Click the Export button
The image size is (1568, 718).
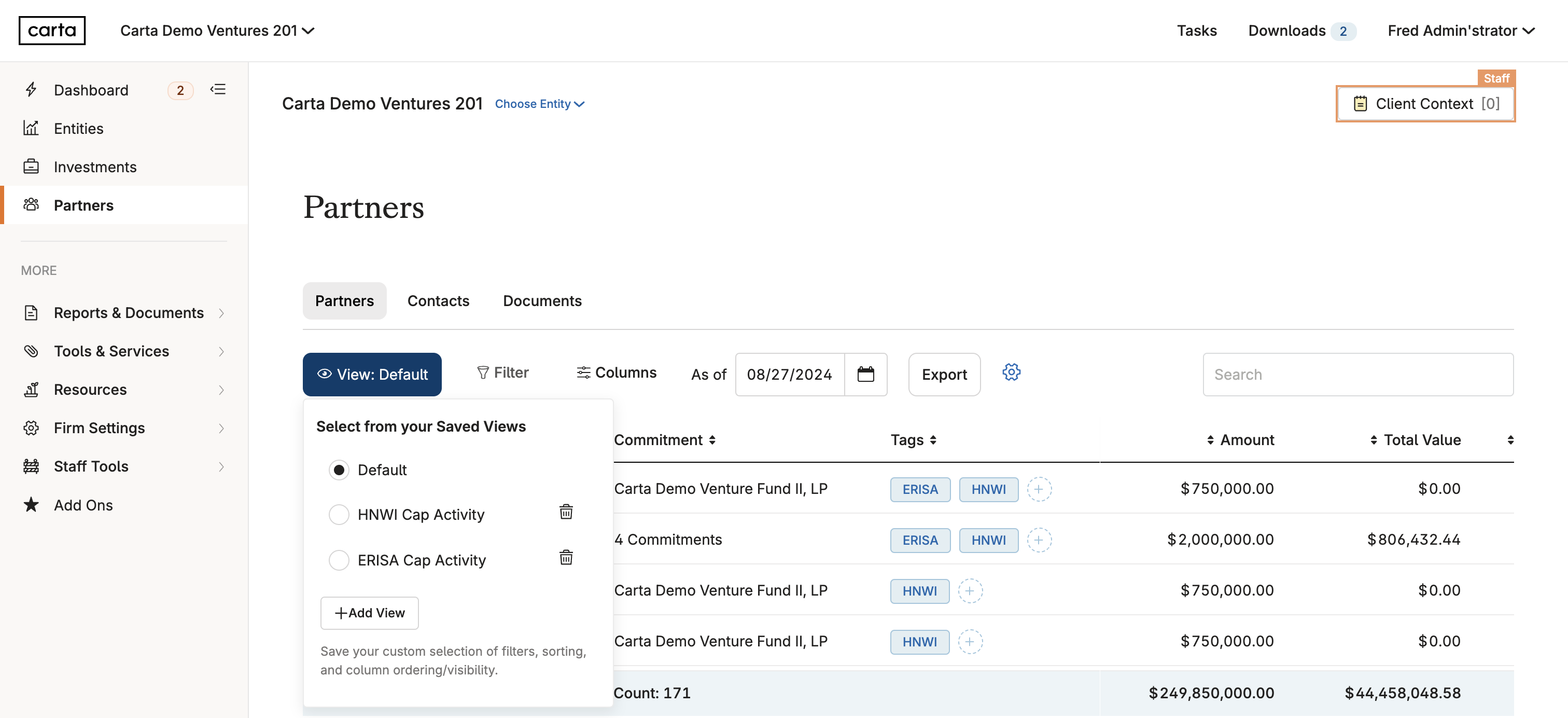click(x=944, y=373)
